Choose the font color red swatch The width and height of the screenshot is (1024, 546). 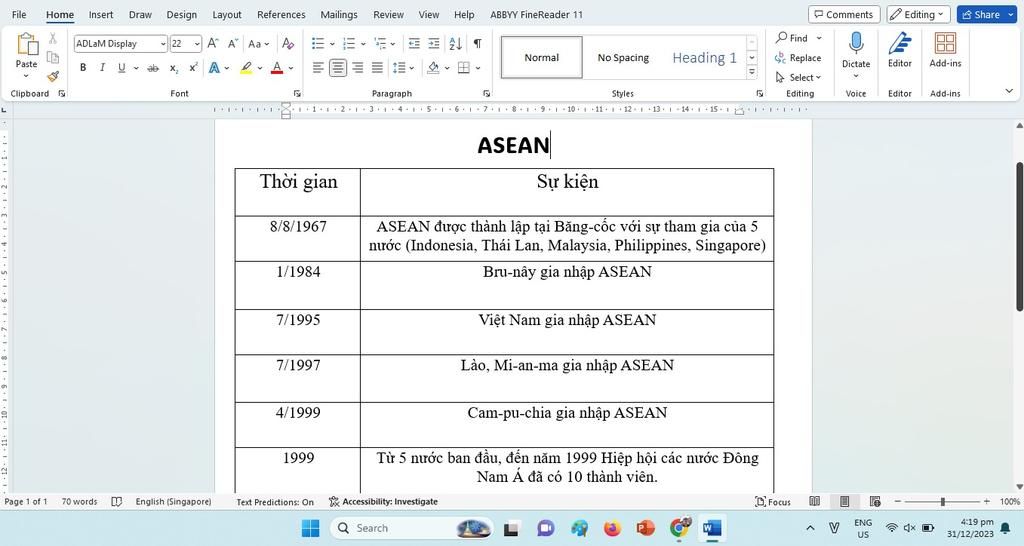coord(277,68)
